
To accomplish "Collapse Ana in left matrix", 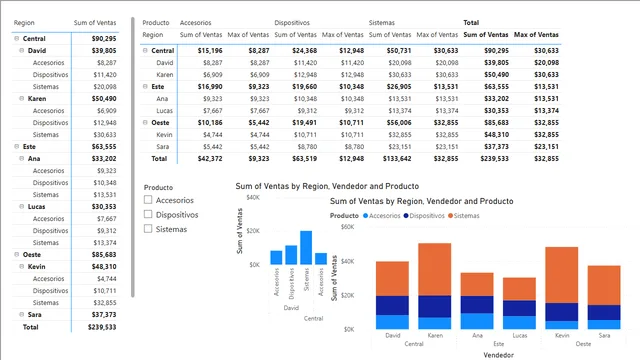I will click(x=22, y=158).
